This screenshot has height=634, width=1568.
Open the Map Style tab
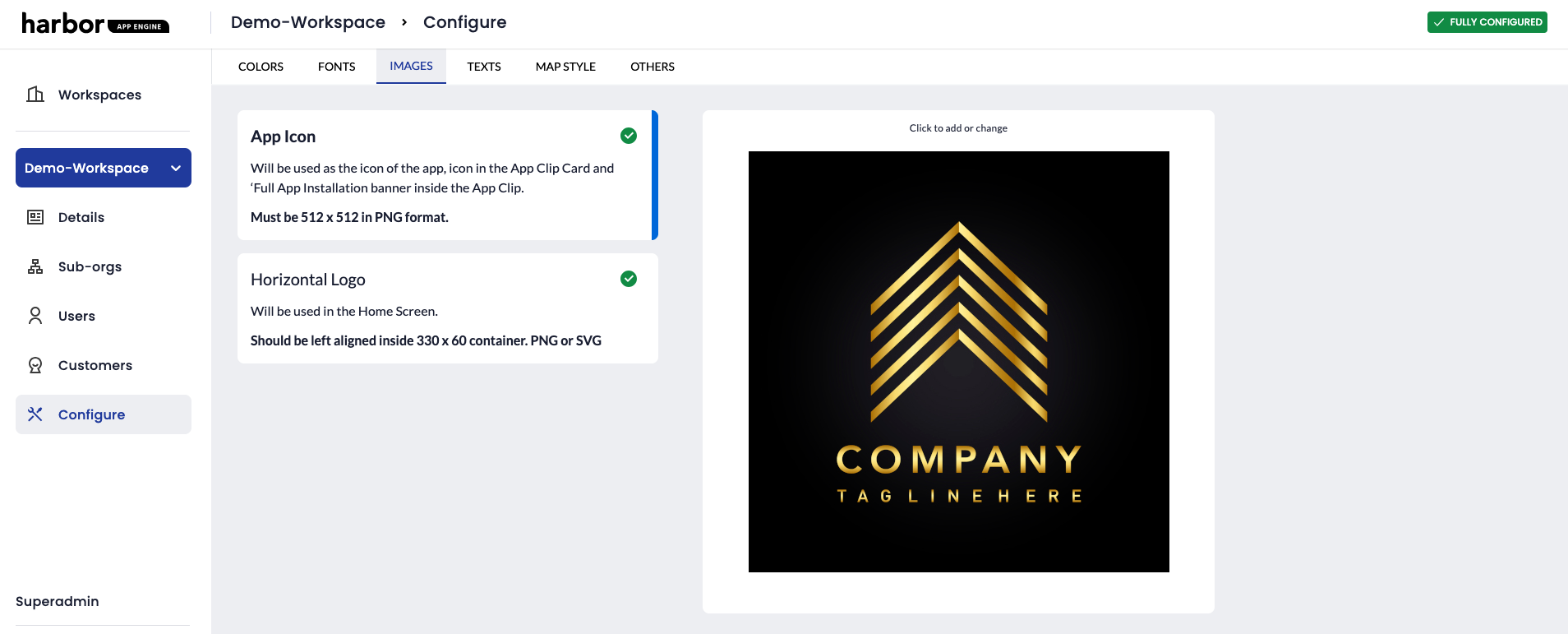565,67
